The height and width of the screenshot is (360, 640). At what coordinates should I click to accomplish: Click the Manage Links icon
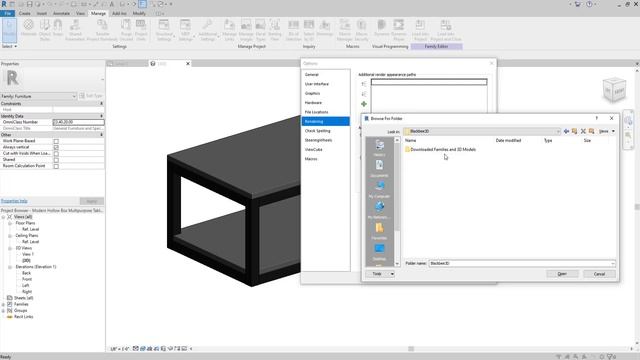pos(229,29)
